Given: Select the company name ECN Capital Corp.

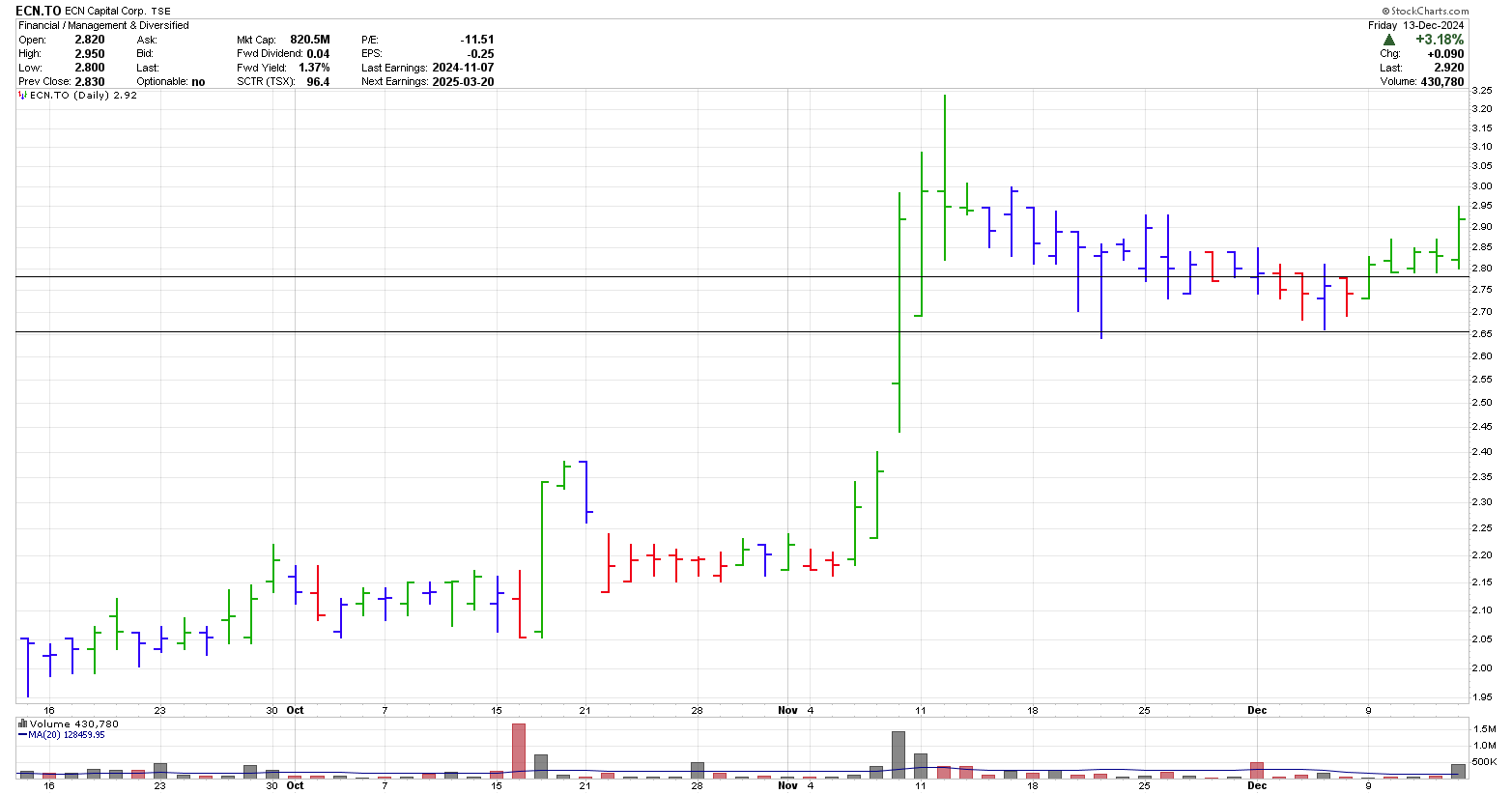Looking at the screenshot, I should click(105, 12).
